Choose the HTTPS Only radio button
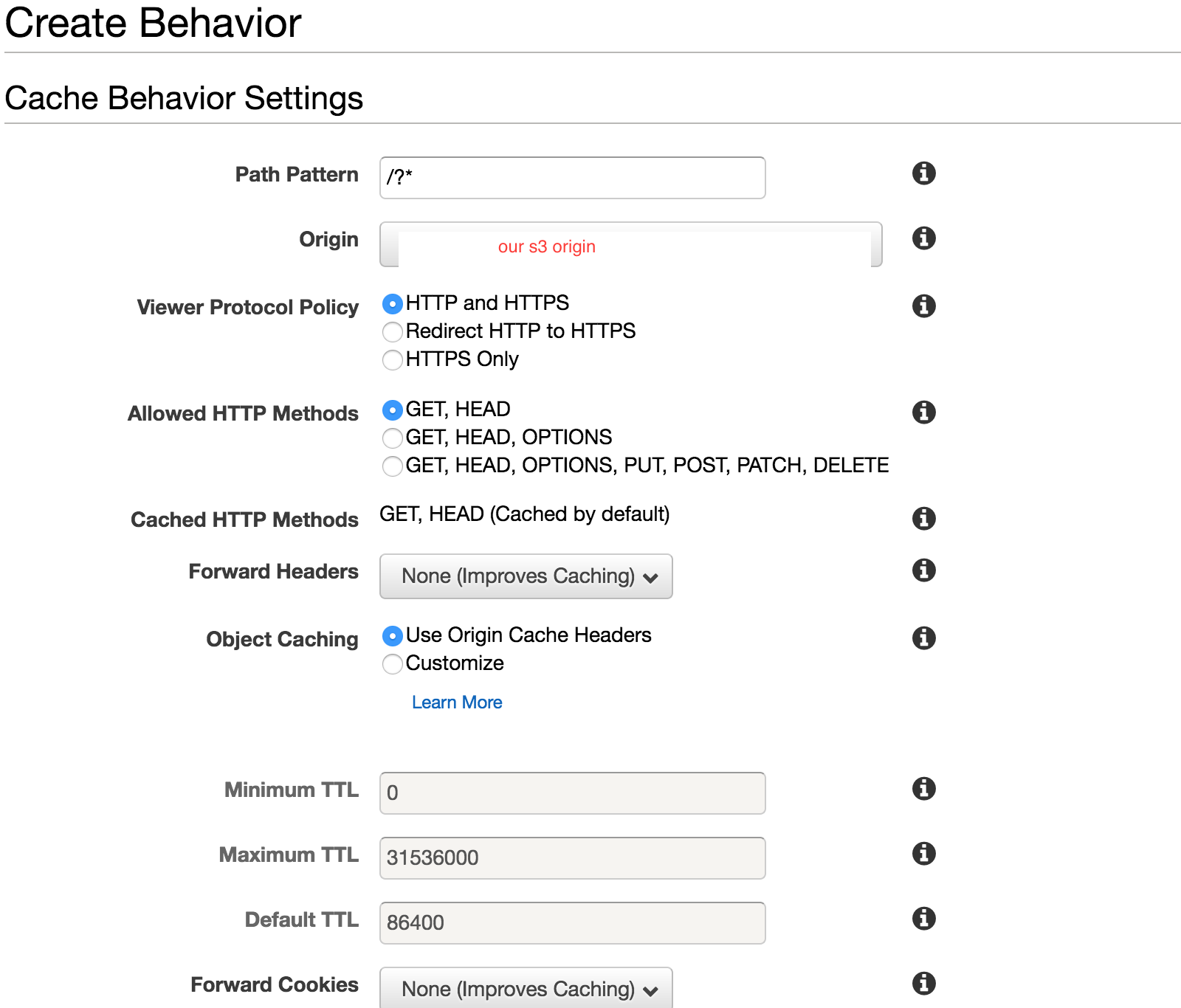 (x=393, y=360)
